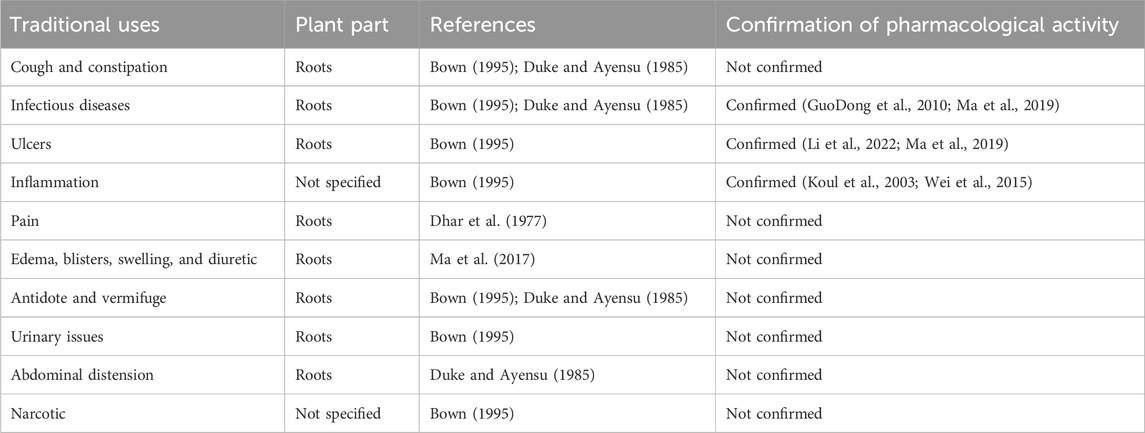Click the Infectious diseases row label
1145x433 pixels.
tap(70, 105)
